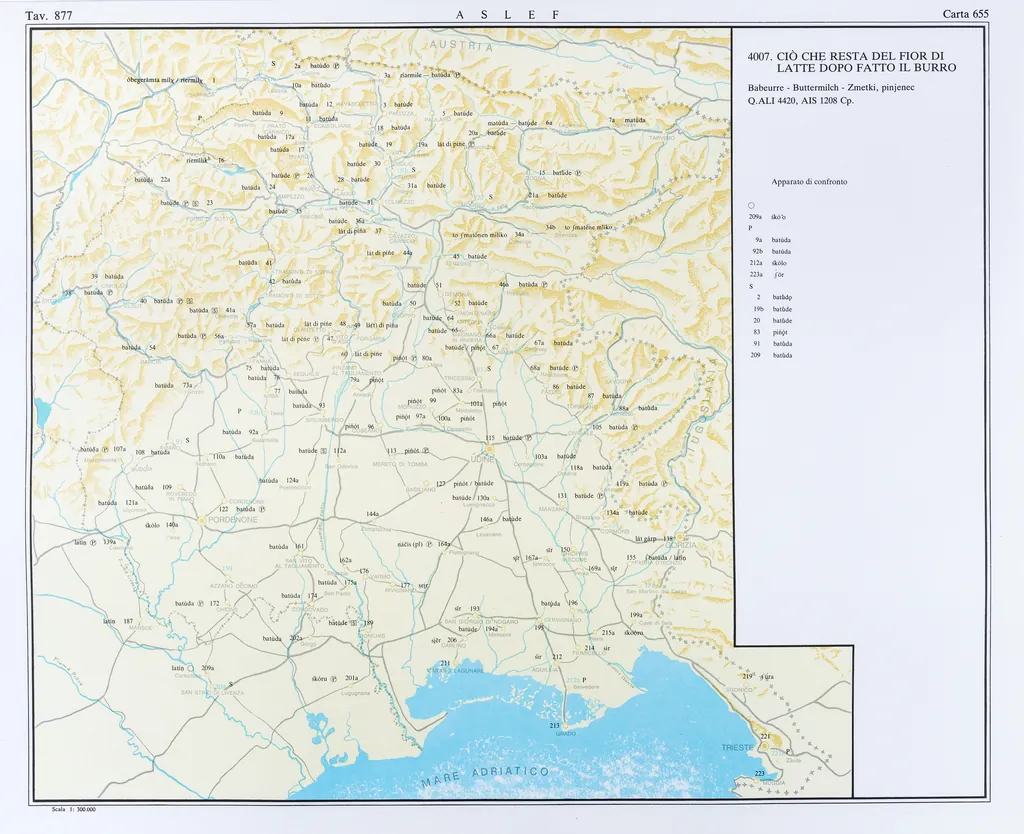Viewport: 1024px width, 834px height.
Task: Click the Apparato di confronto heading
Action: pos(809,182)
